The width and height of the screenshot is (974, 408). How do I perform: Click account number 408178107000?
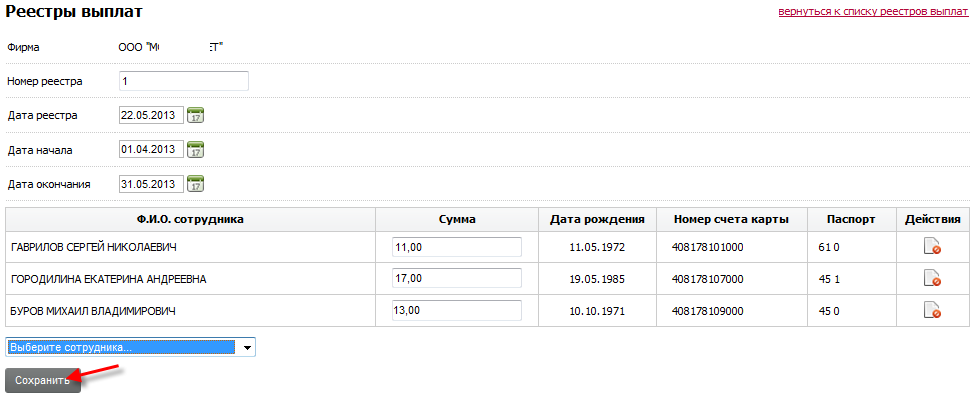point(708,279)
